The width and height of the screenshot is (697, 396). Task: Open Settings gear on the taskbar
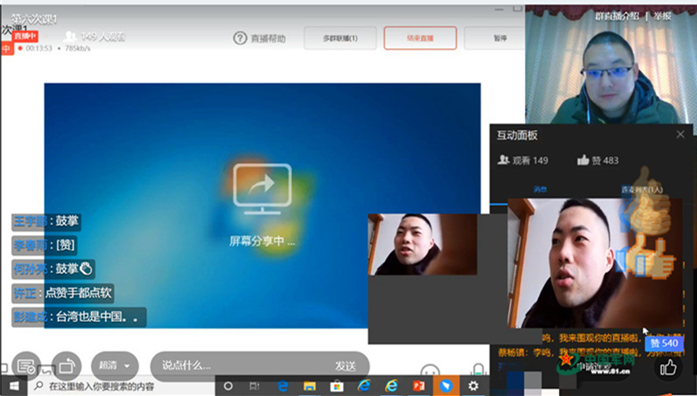tap(473, 386)
